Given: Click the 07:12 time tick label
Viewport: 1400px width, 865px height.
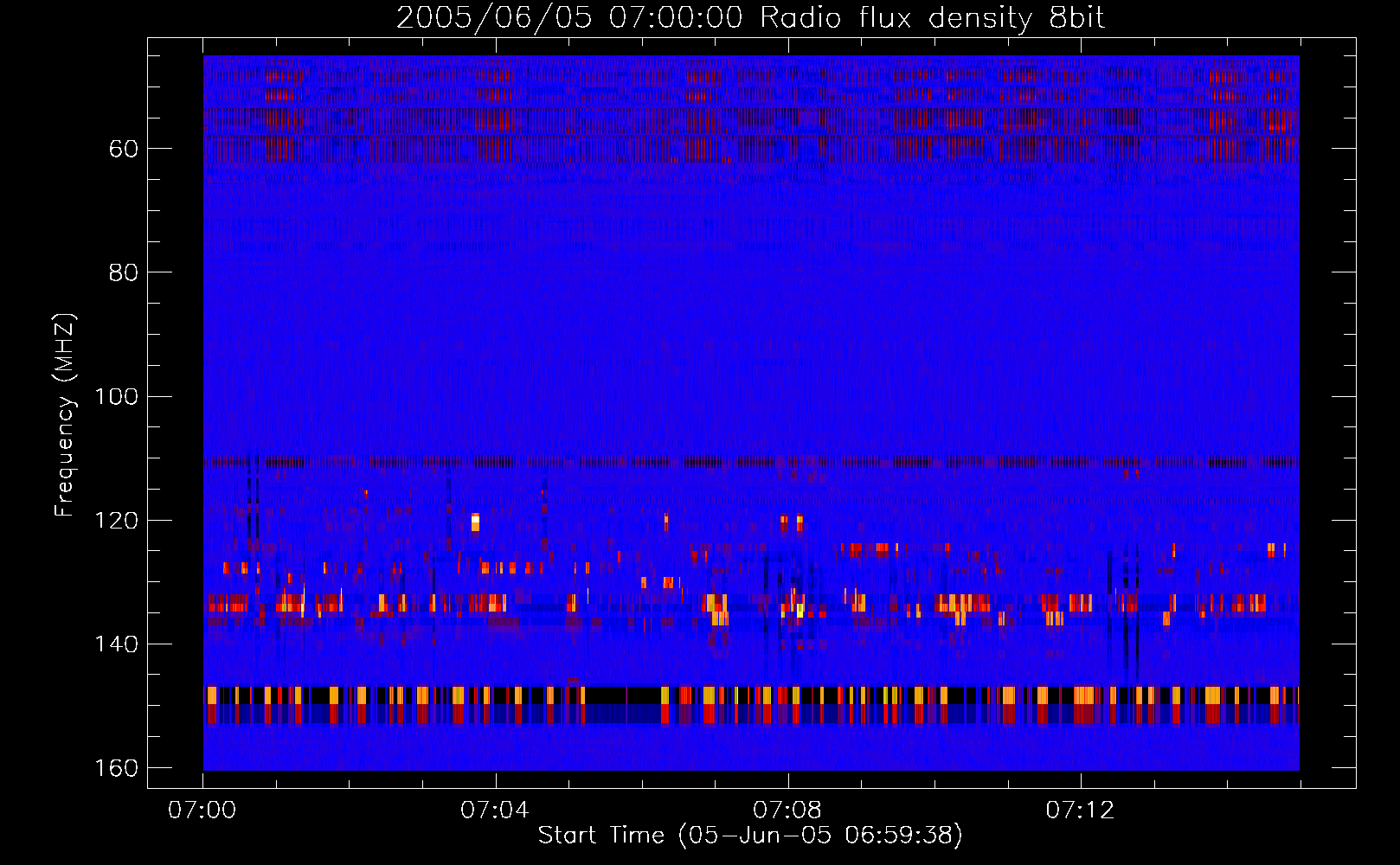Looking at the screenshot, I should pyautogui.click(x=1080, y=811).
